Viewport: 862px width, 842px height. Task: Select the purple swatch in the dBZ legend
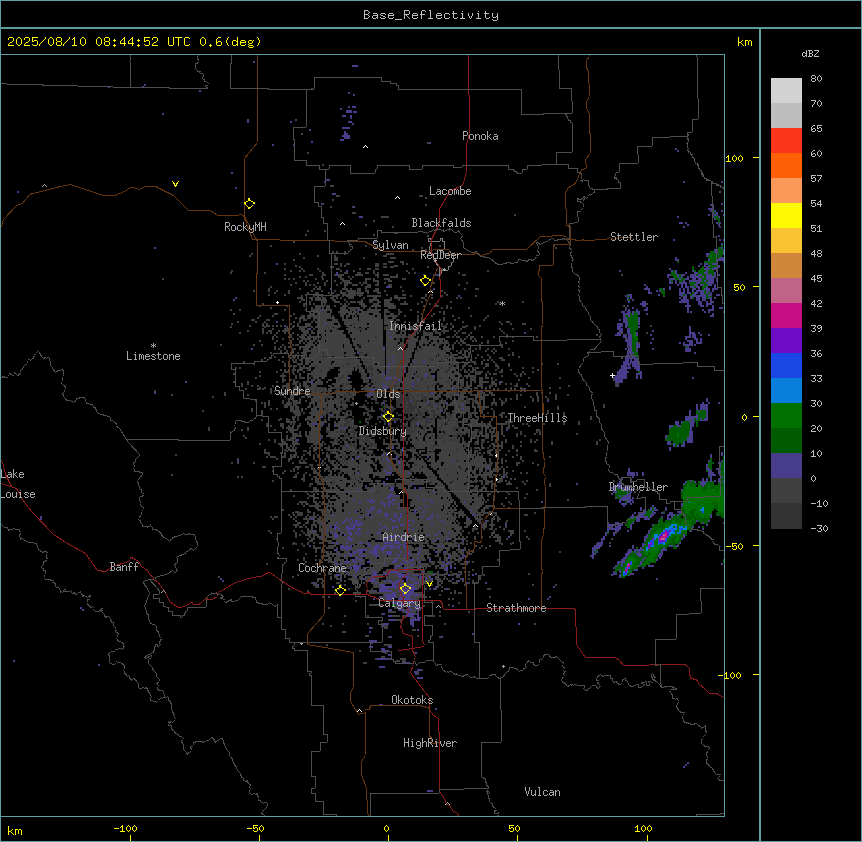click(x=786, y=340)
